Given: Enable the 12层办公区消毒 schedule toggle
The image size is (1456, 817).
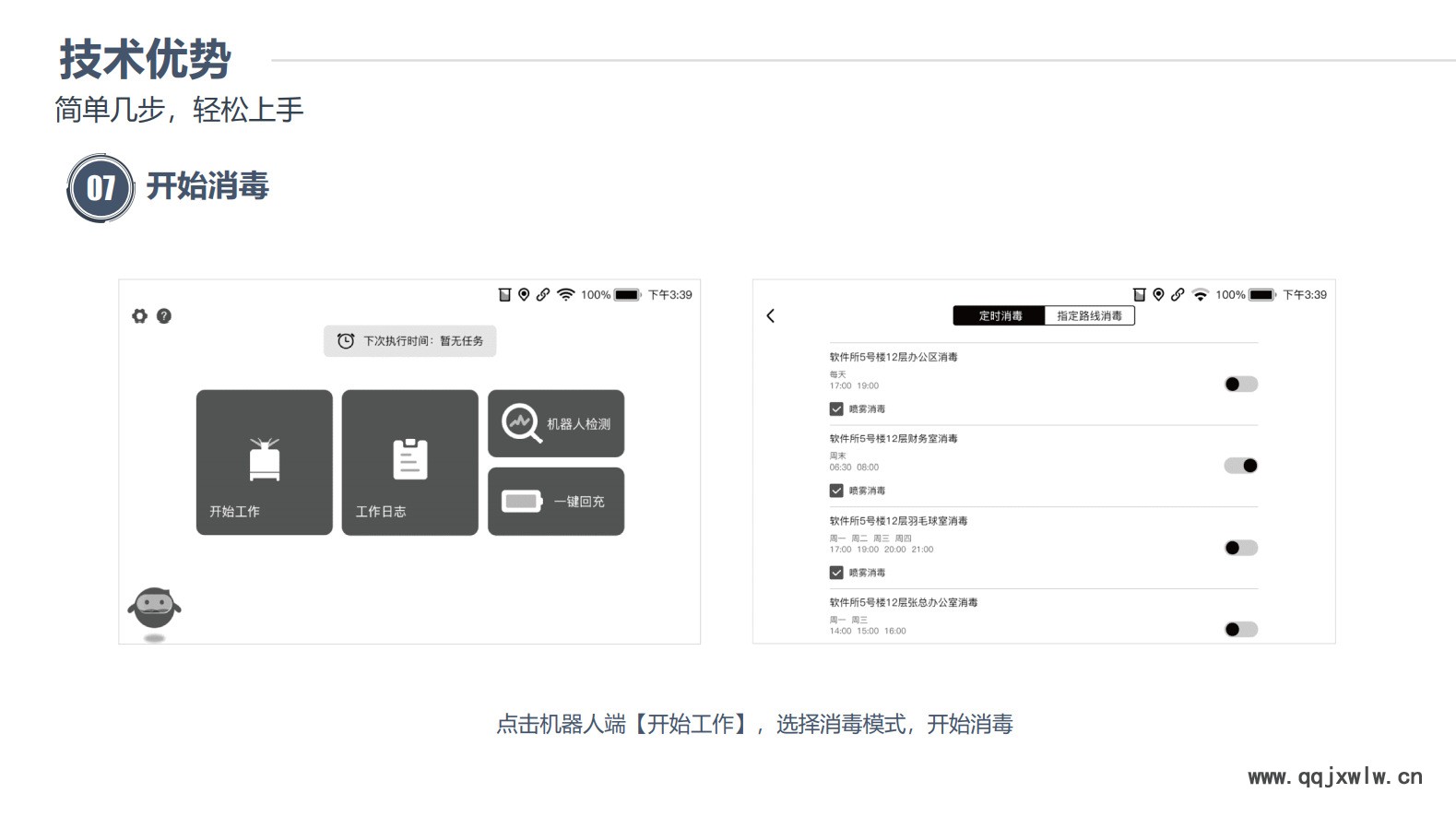Looking at the screenshot, I should click(1240, 385).
